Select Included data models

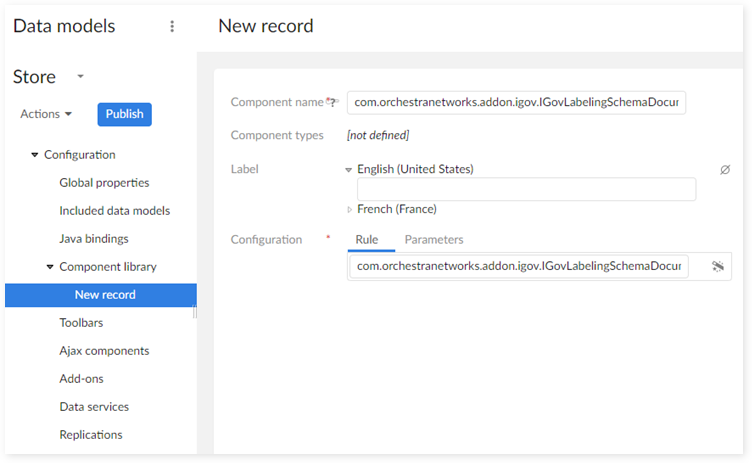pyautogui.click(x=114, y=211)
